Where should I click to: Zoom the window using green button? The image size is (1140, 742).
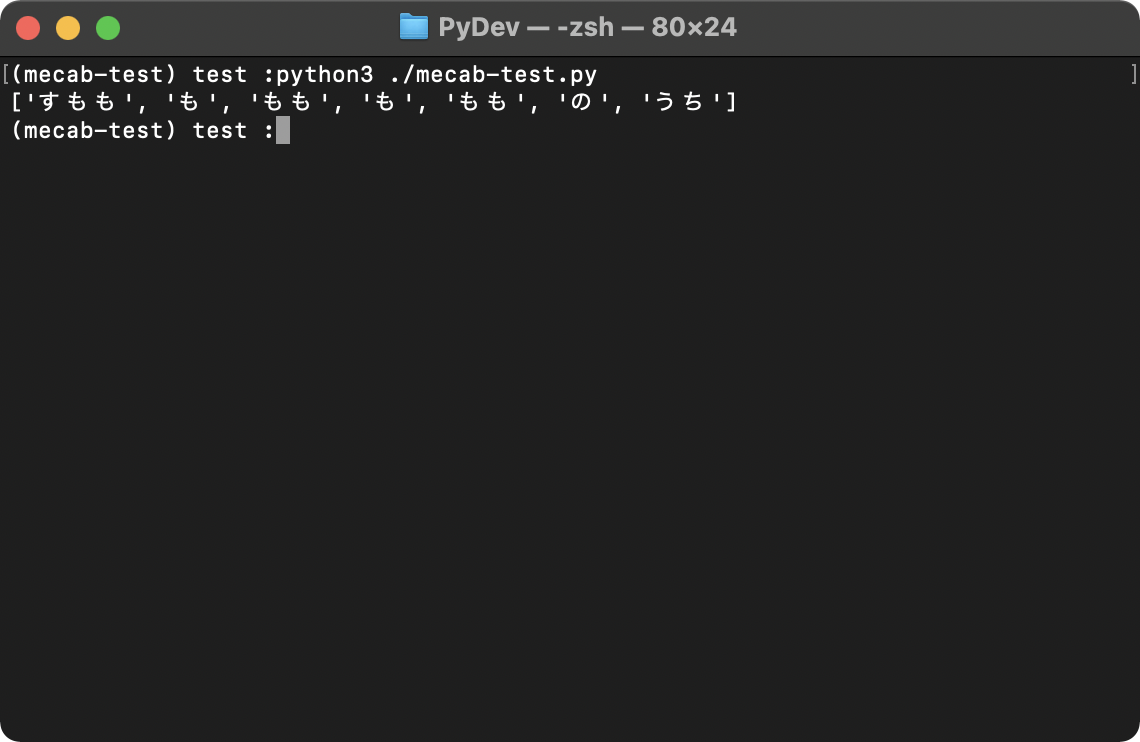point(108,28)
